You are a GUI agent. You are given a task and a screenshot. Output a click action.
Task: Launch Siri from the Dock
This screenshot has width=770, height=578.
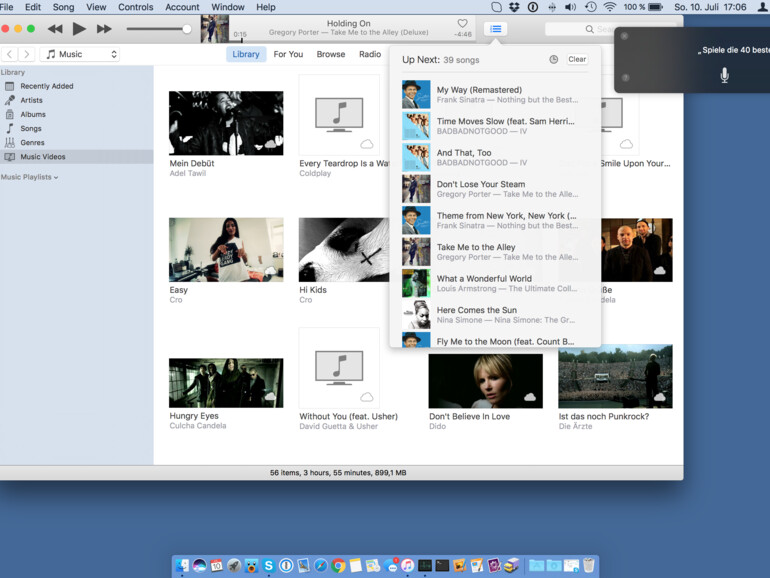pos(199,566)
